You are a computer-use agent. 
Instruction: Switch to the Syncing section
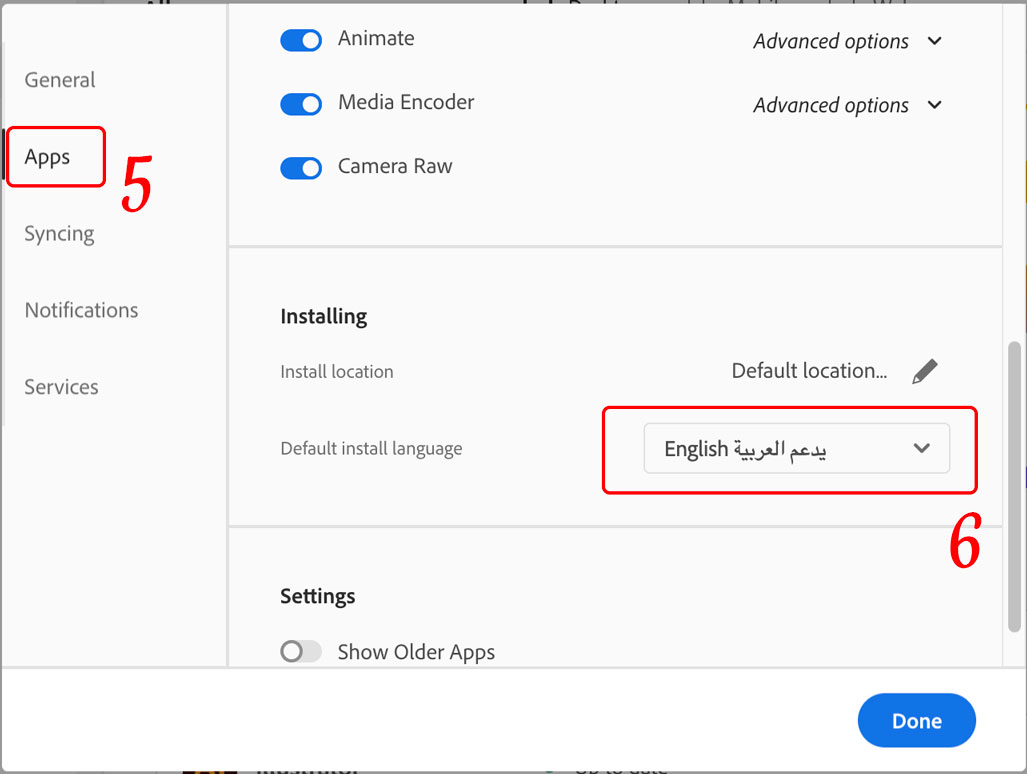pos(58,233)
